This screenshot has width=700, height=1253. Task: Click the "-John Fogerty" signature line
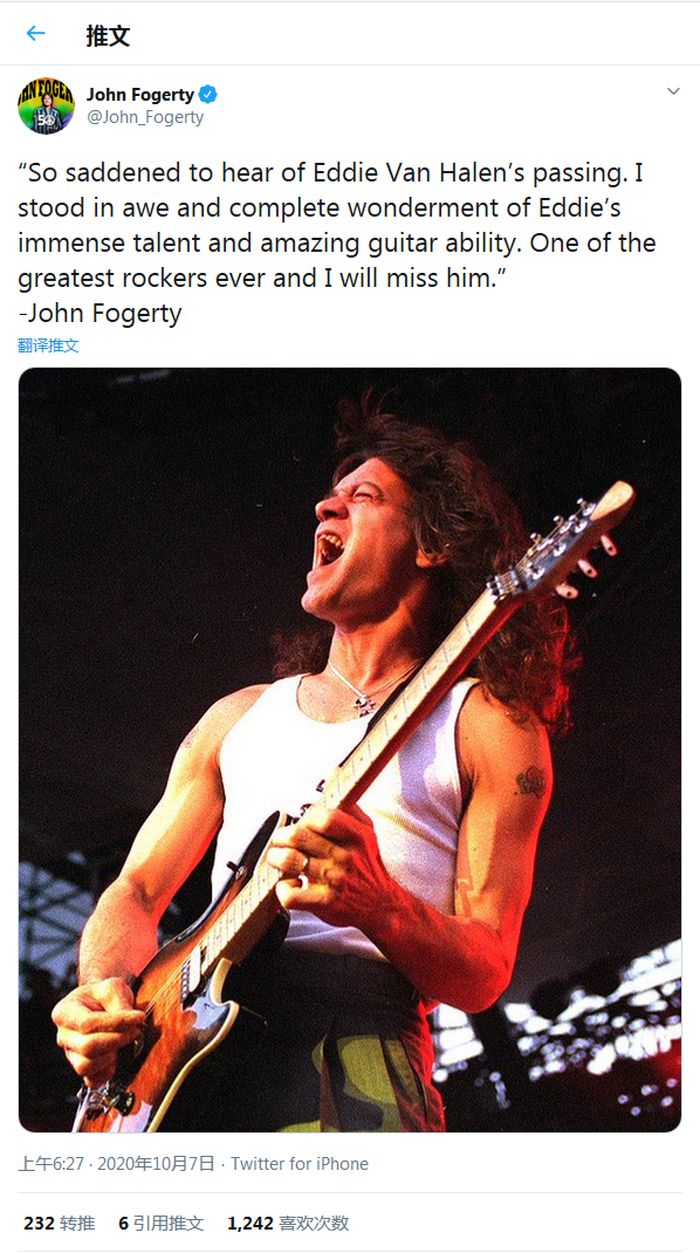click(100, 313)
